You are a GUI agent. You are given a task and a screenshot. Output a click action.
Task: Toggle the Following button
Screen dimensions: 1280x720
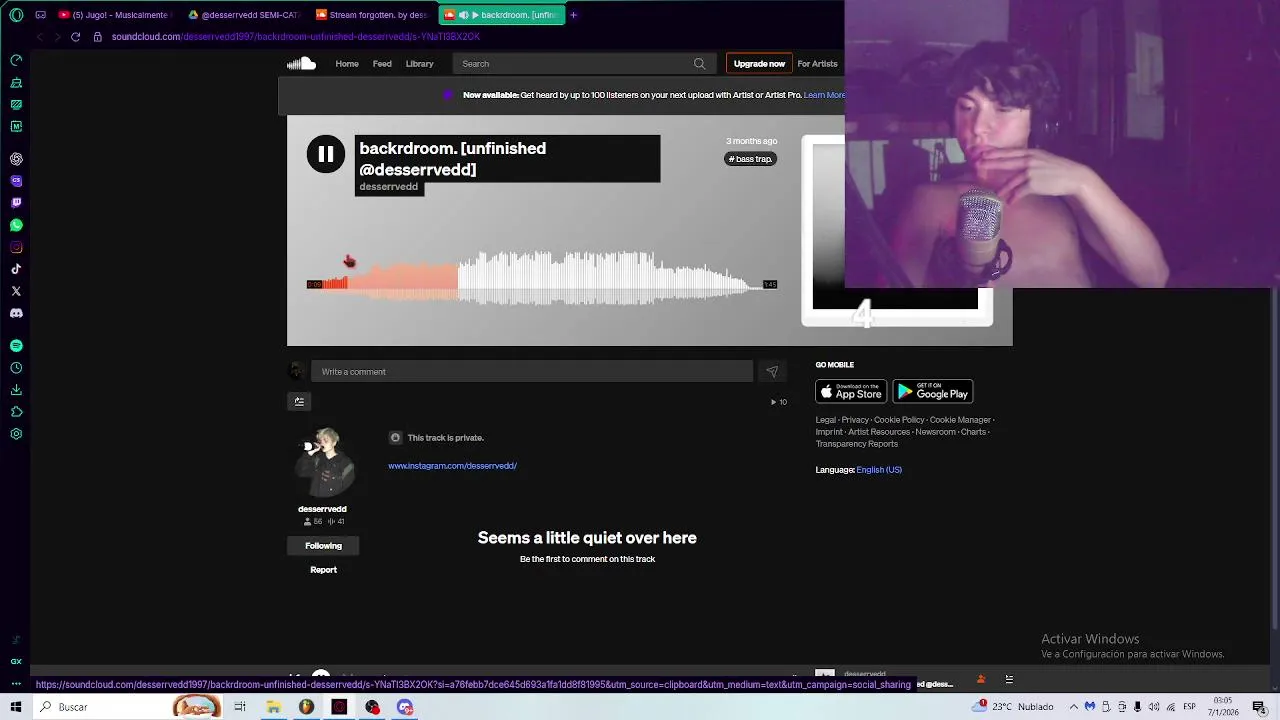(x=323, y=546)
